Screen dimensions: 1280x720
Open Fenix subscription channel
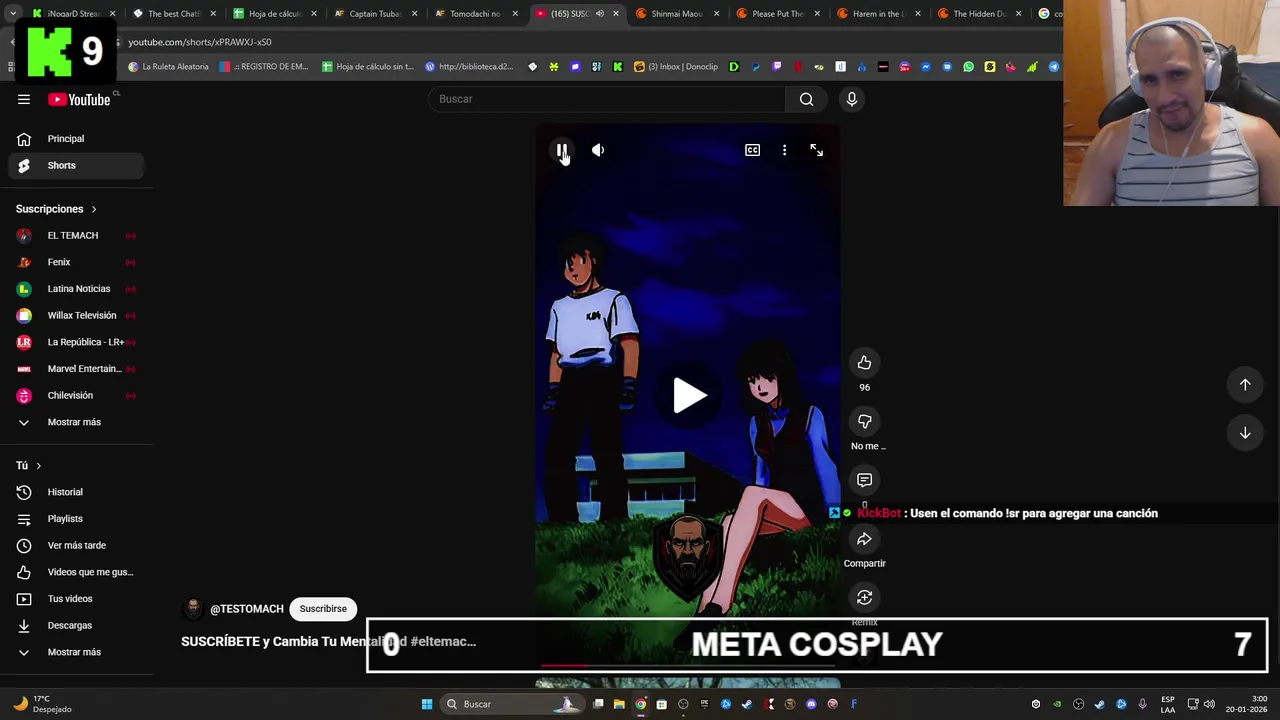76,262
